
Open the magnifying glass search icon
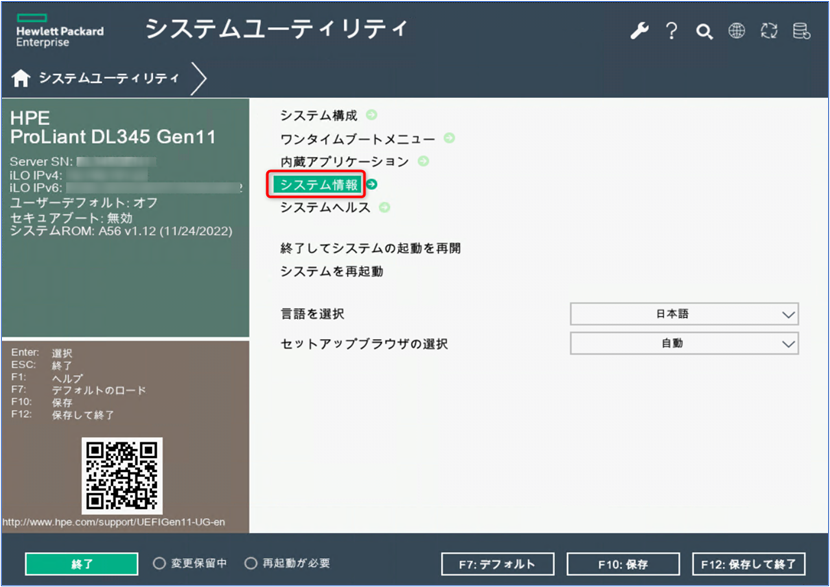[x=704, y=32]
